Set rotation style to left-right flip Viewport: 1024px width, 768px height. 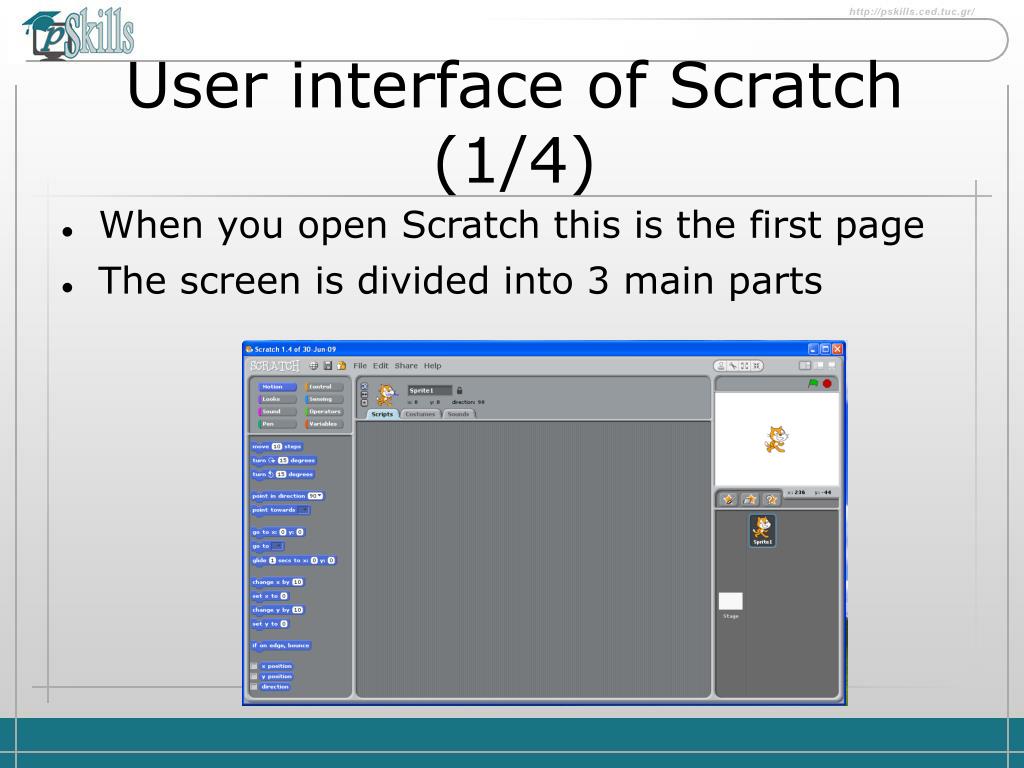tap(364, 394)
